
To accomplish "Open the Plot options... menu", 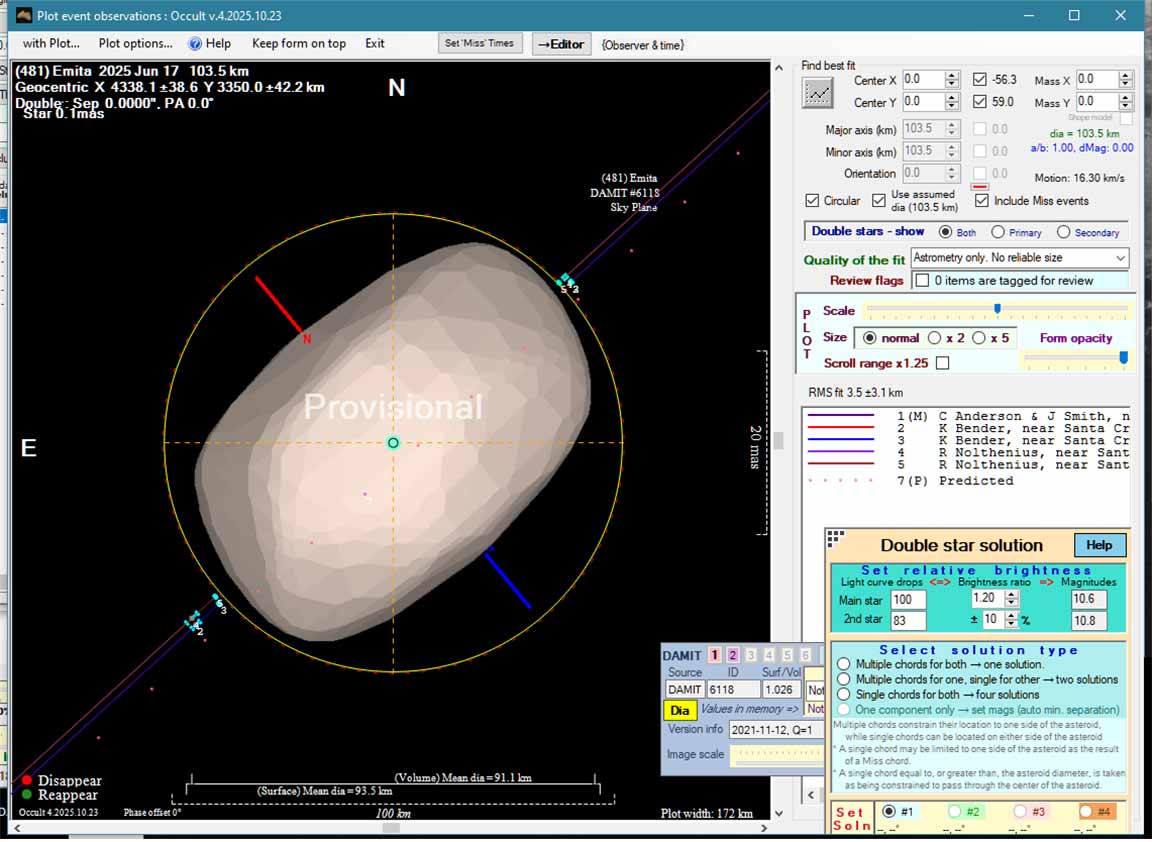I will (135, 44).
